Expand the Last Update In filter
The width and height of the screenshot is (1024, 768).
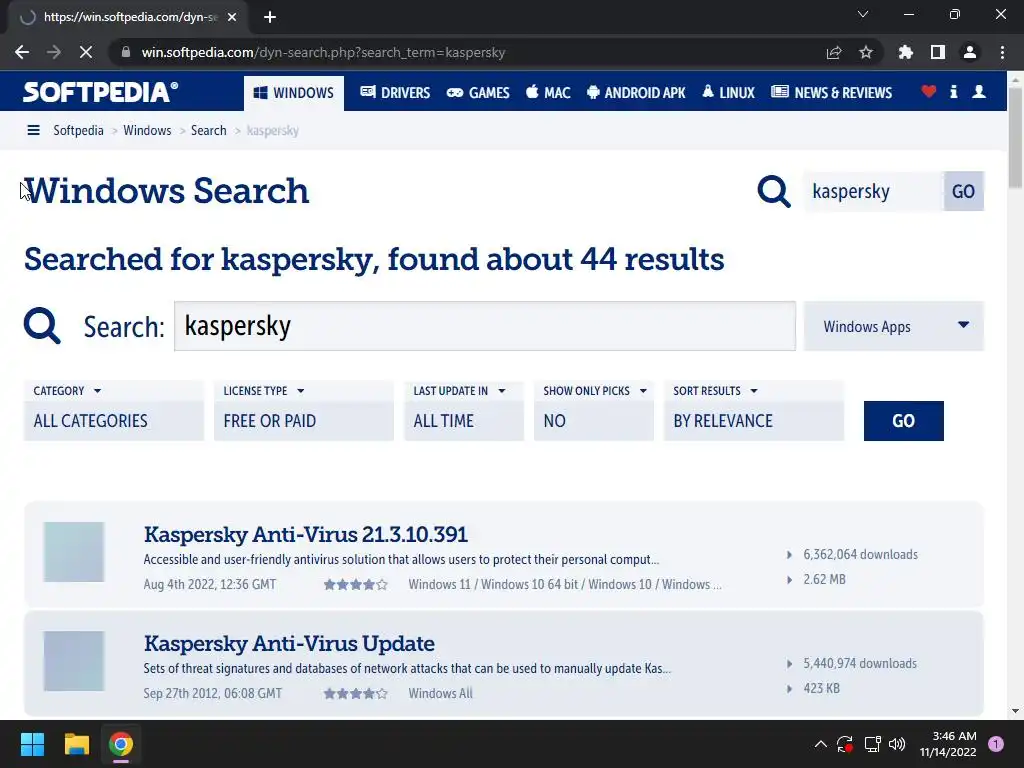coord(464,411)
